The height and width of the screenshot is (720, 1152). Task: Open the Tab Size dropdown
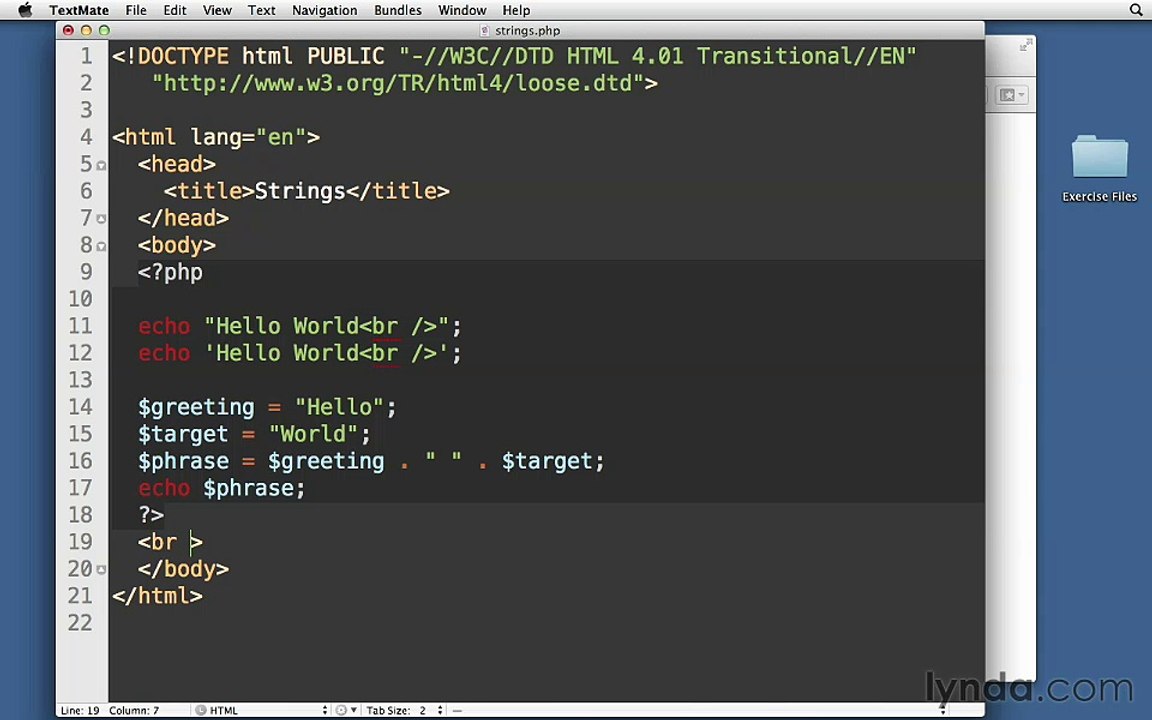click(405, 710)
